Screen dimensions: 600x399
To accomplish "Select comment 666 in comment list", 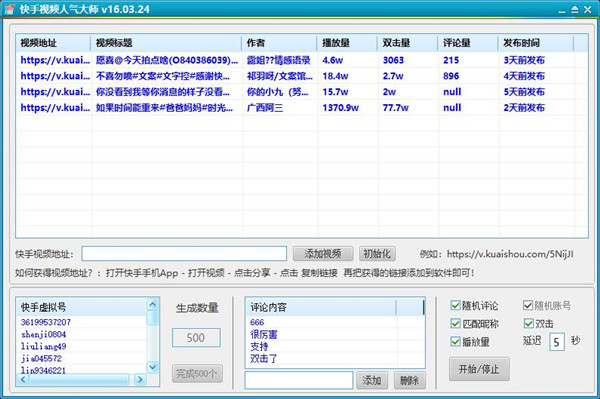I will pos(257,322).
